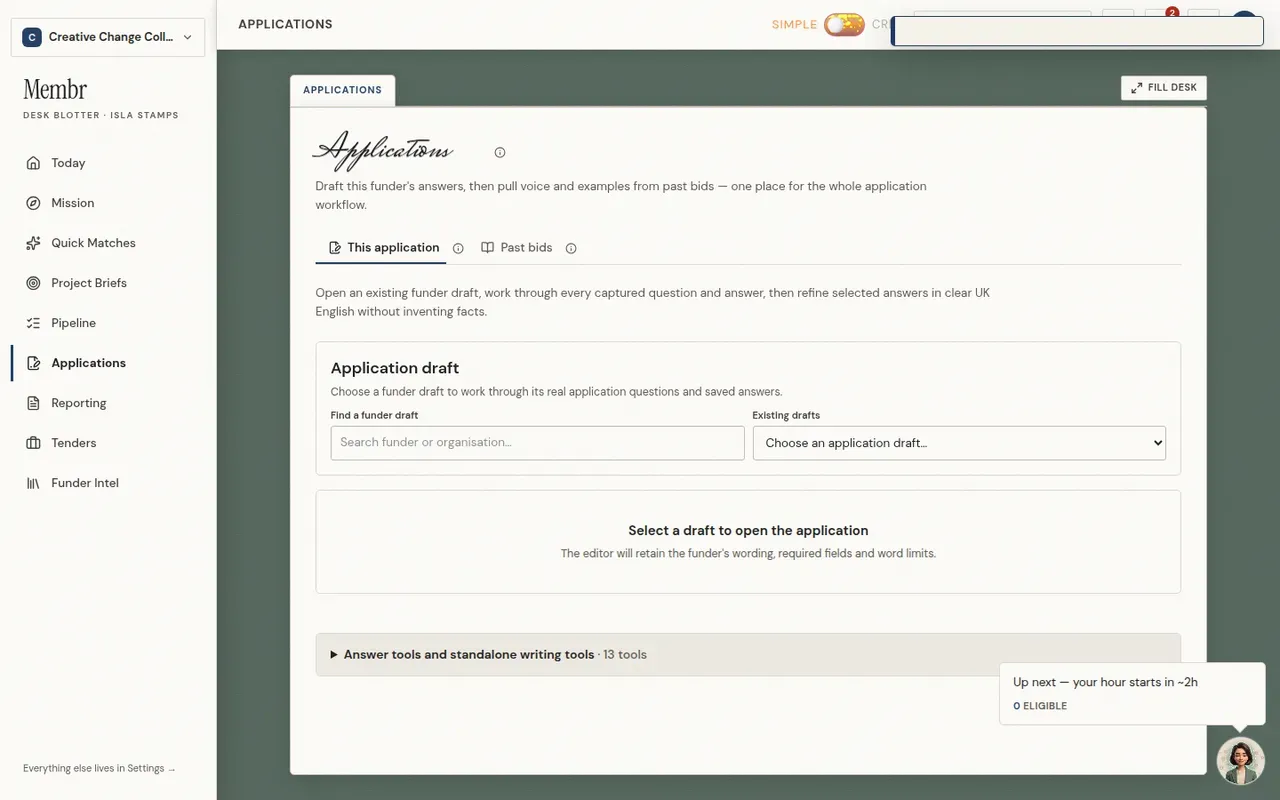Click the Applications pencil-note icon in sidebar
The image size is (1280, 800).
click(33, 363)
